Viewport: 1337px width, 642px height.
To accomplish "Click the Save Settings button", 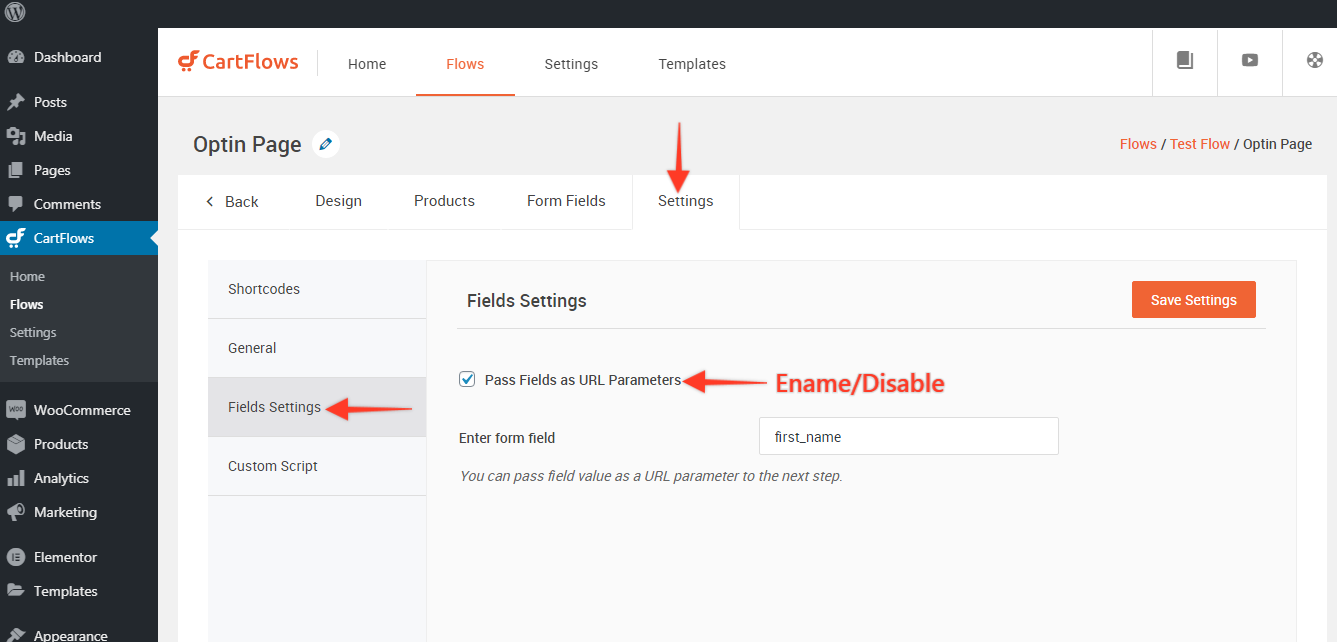I will coord(1193,299).
